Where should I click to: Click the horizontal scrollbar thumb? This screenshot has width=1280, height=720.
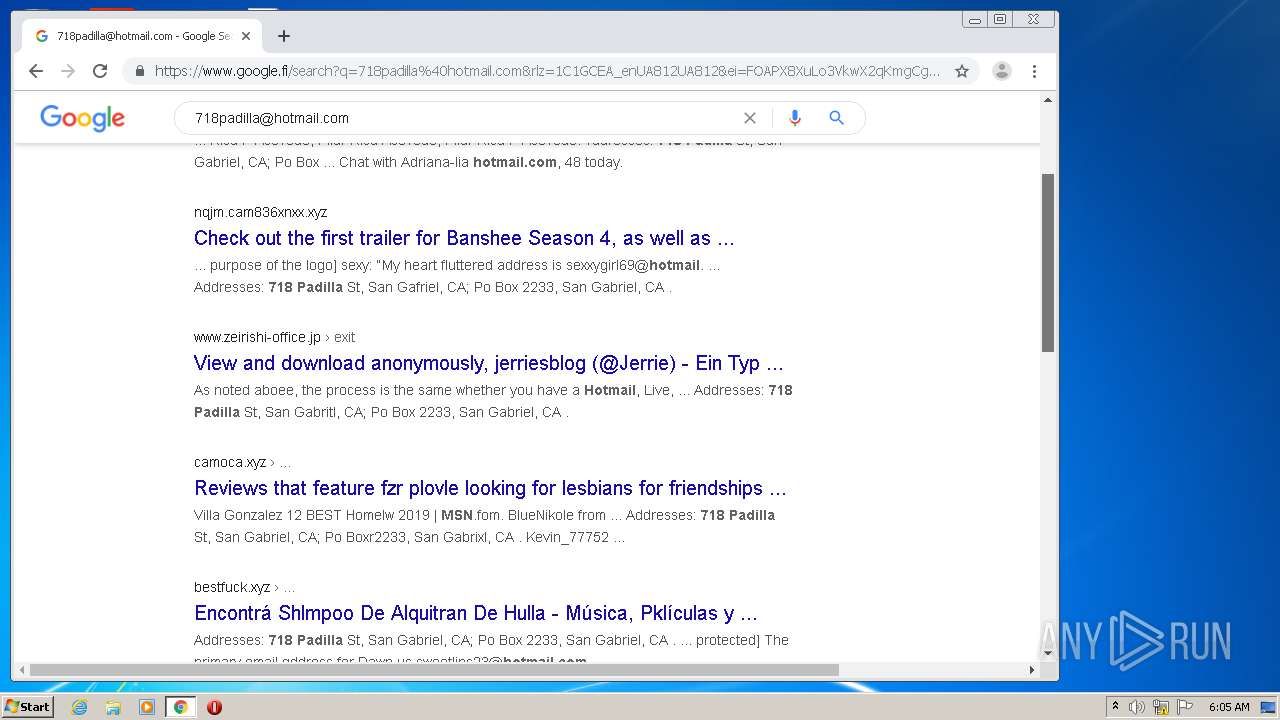click(434, 670)
